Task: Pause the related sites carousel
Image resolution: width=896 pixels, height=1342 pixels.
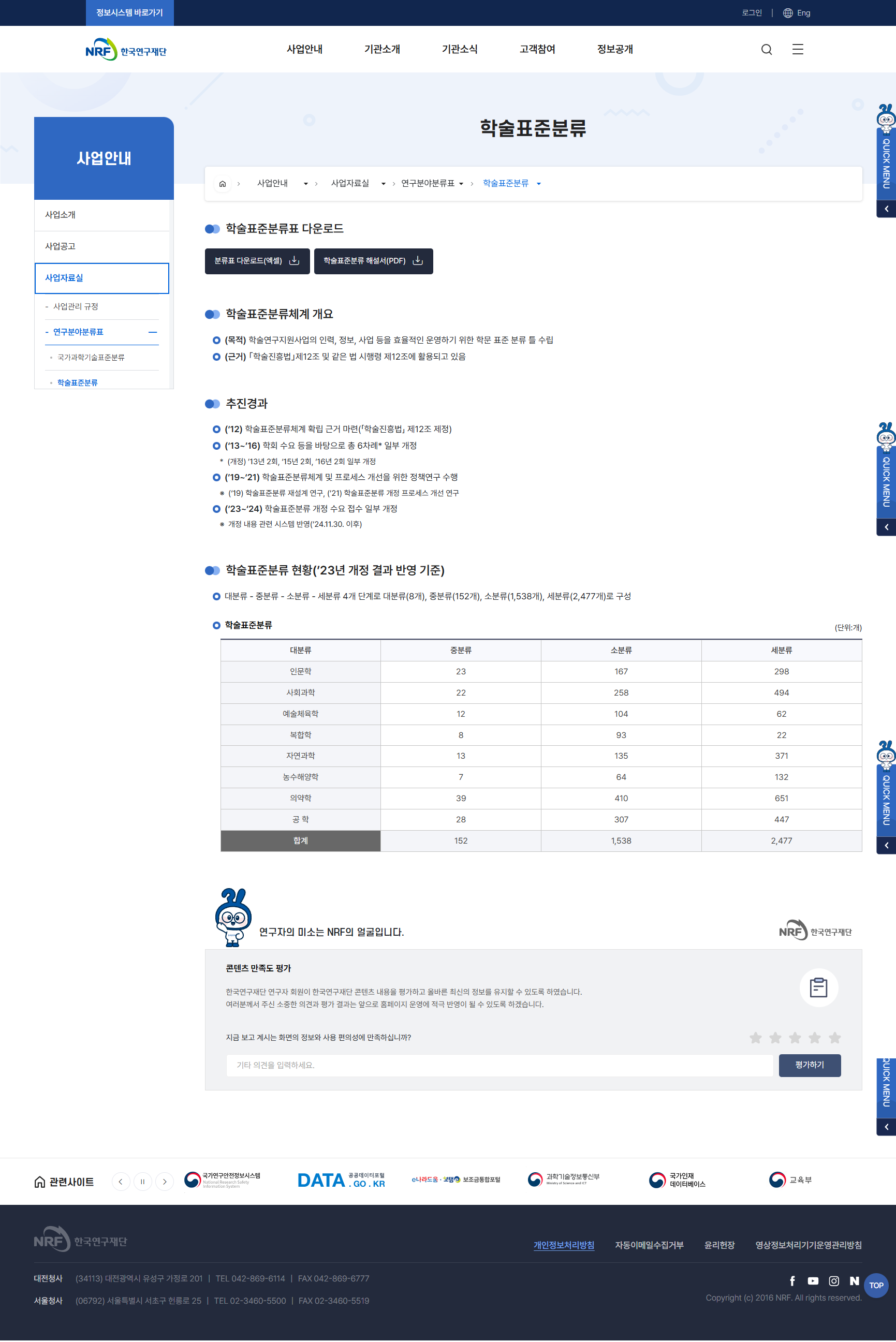Action: pyautogui.click(x=142, y=1182)
